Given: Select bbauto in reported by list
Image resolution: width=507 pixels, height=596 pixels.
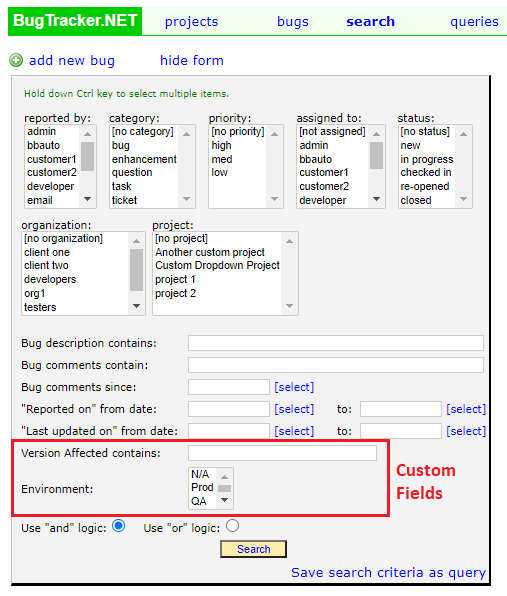Looking at the screenshot, I should click(x=43, y=146).
